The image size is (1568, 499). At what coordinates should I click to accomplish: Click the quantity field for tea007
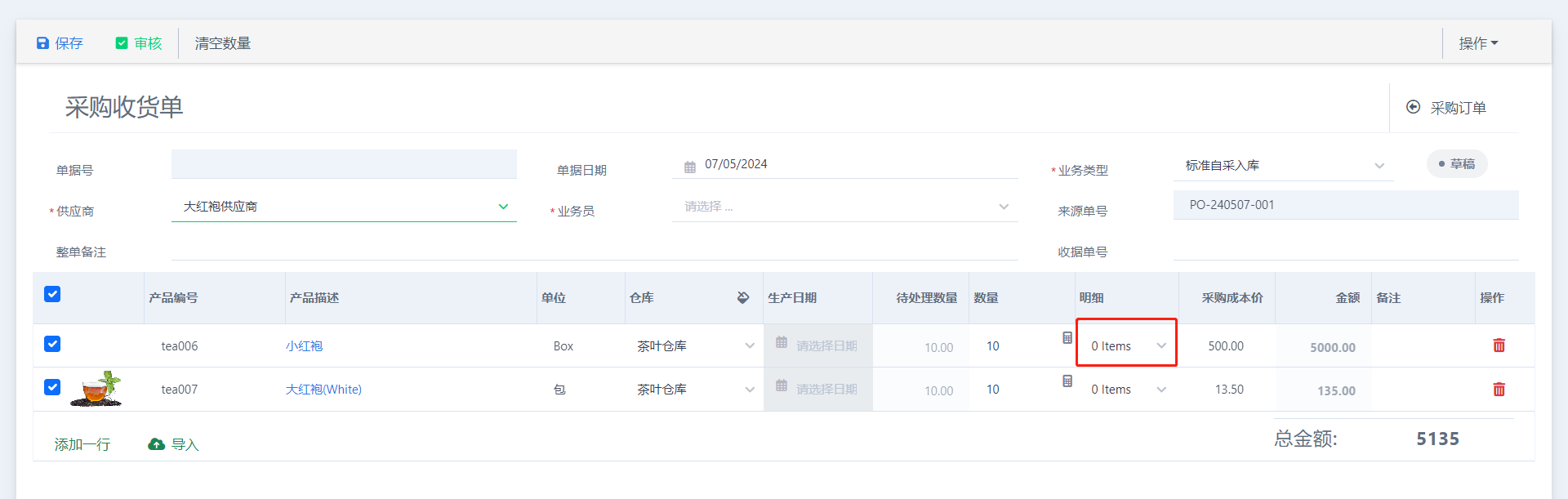(x=1015, y=390)
